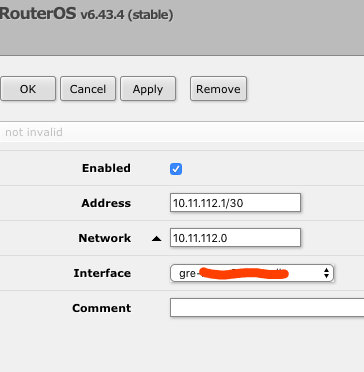Open the Interface dropdown
The image size is (364, 372).
click(x=252, y=273)
